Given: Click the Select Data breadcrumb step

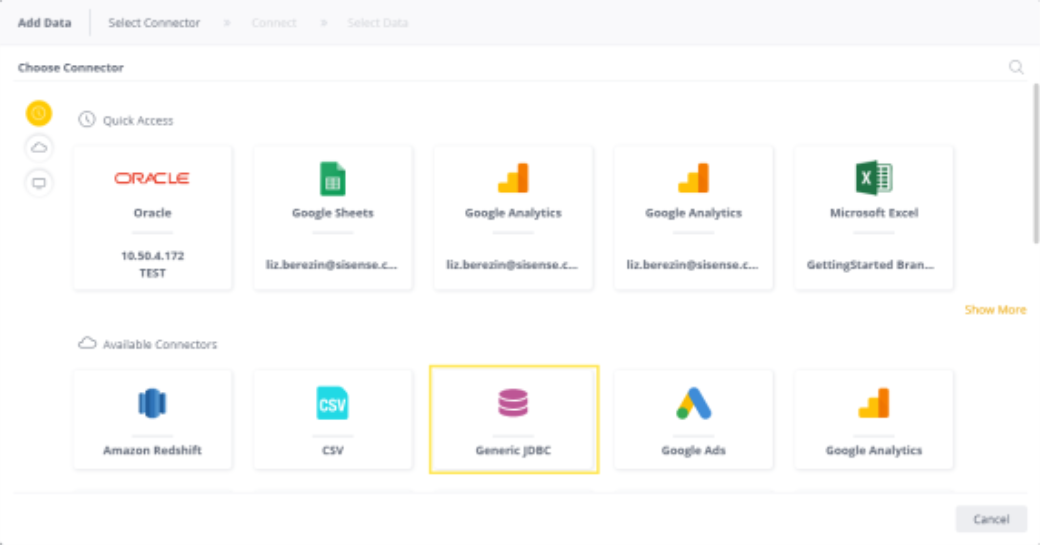Looking at the screenshot, I should [x=377, y=23].
